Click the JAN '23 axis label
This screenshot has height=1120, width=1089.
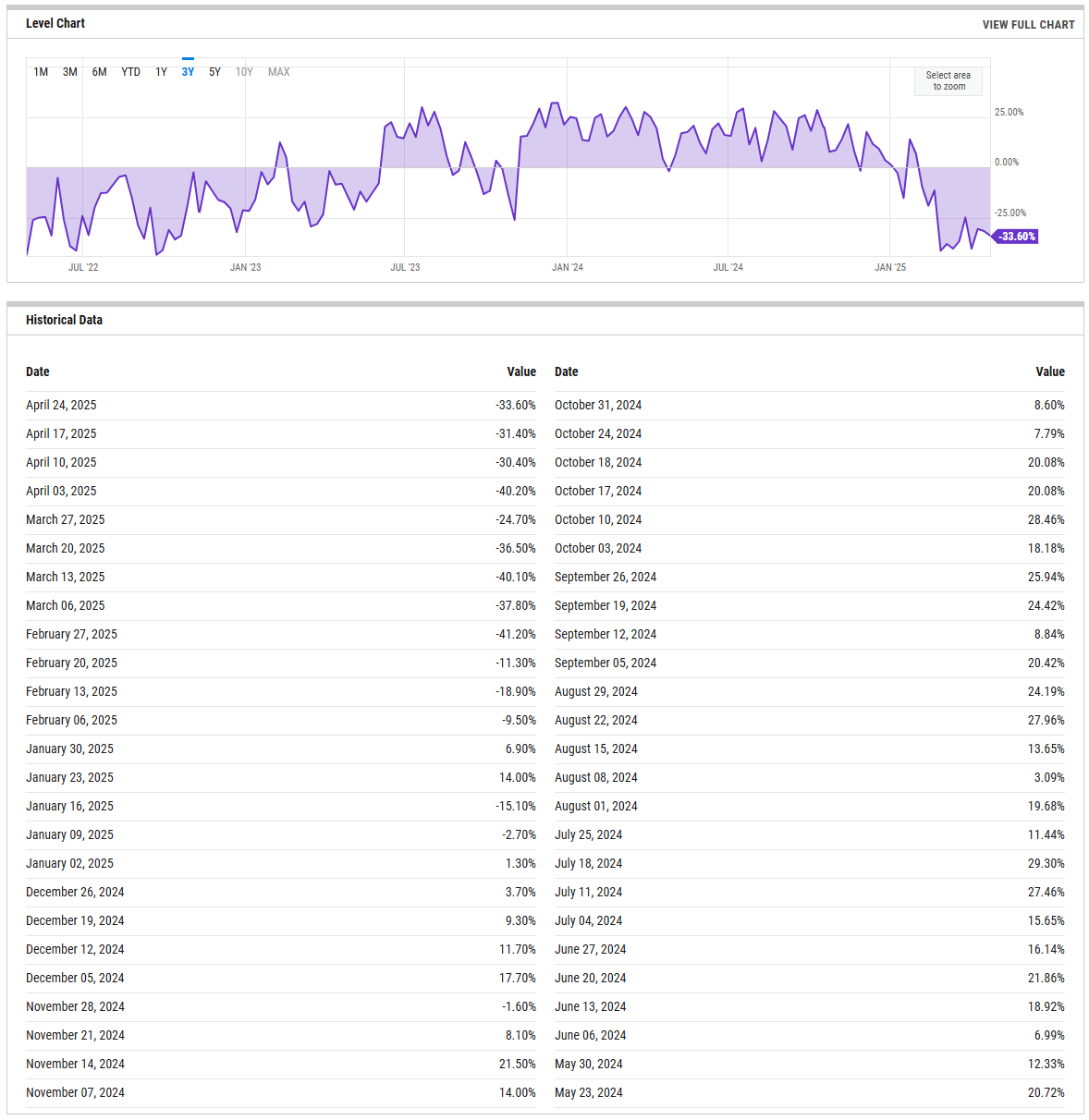pyautogui.click(x=245, y=267)
